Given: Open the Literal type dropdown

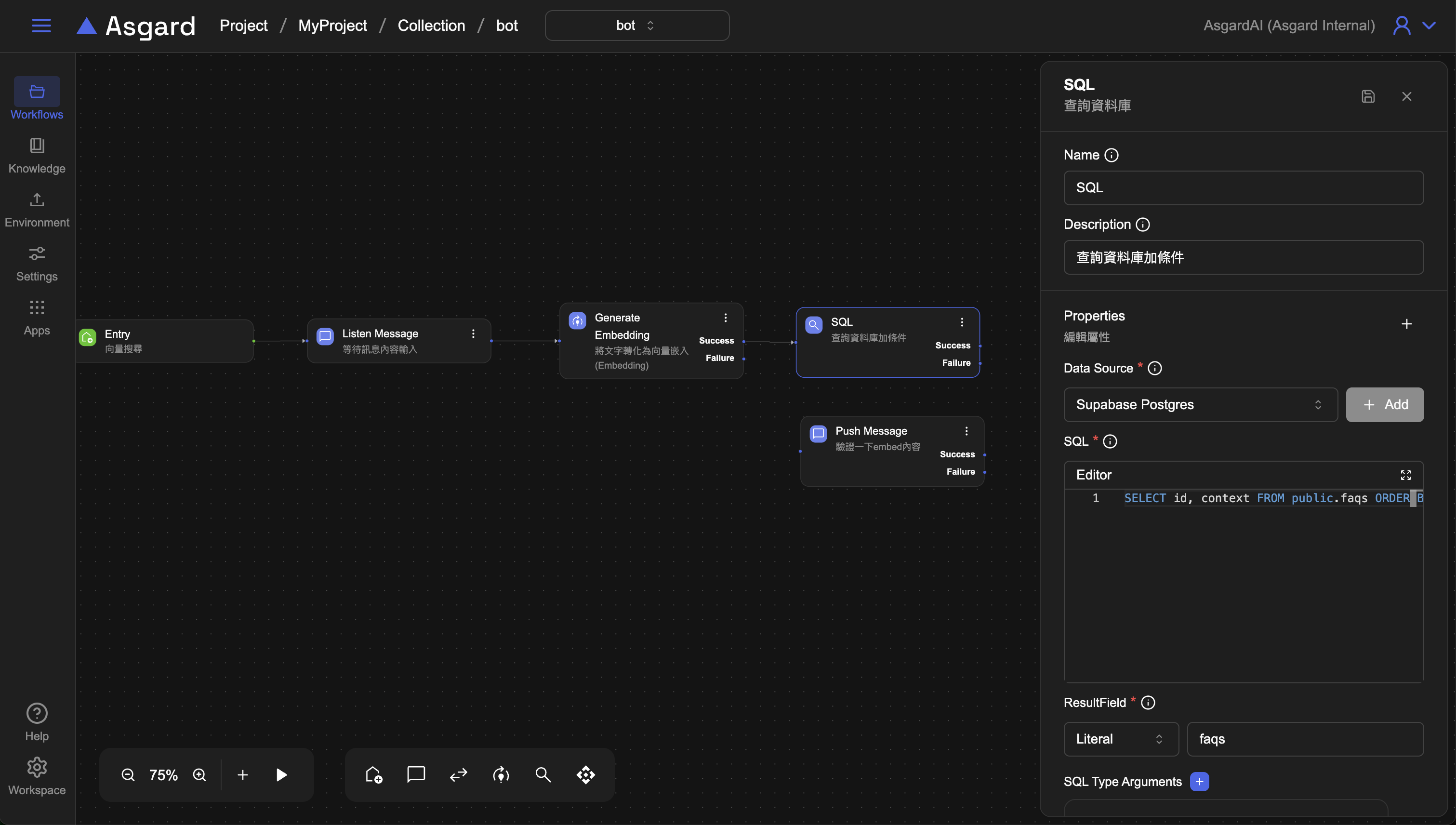Looking at the screenshot, I should 1120,739.
